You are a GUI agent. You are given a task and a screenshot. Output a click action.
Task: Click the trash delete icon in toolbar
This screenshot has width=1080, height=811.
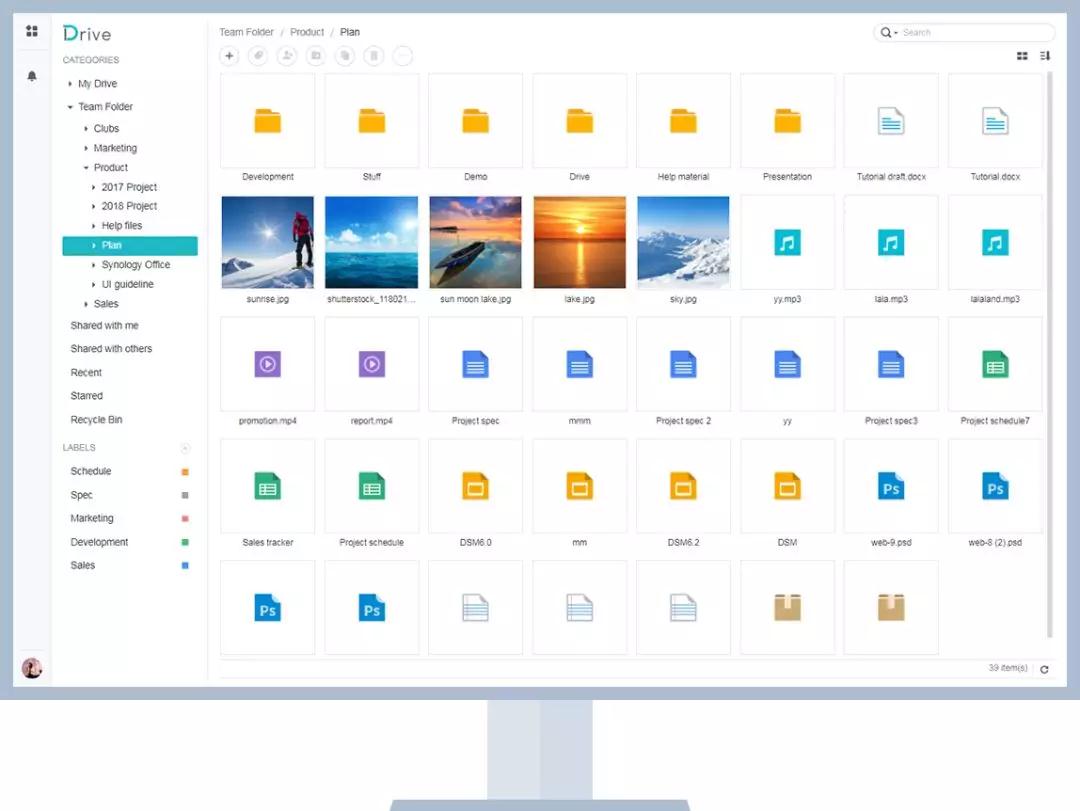coord(374,56)
